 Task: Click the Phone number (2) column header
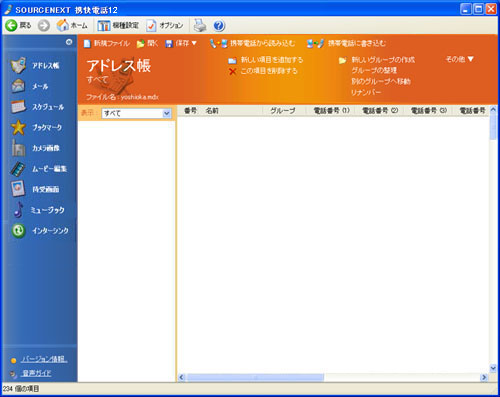pos(380,111)
